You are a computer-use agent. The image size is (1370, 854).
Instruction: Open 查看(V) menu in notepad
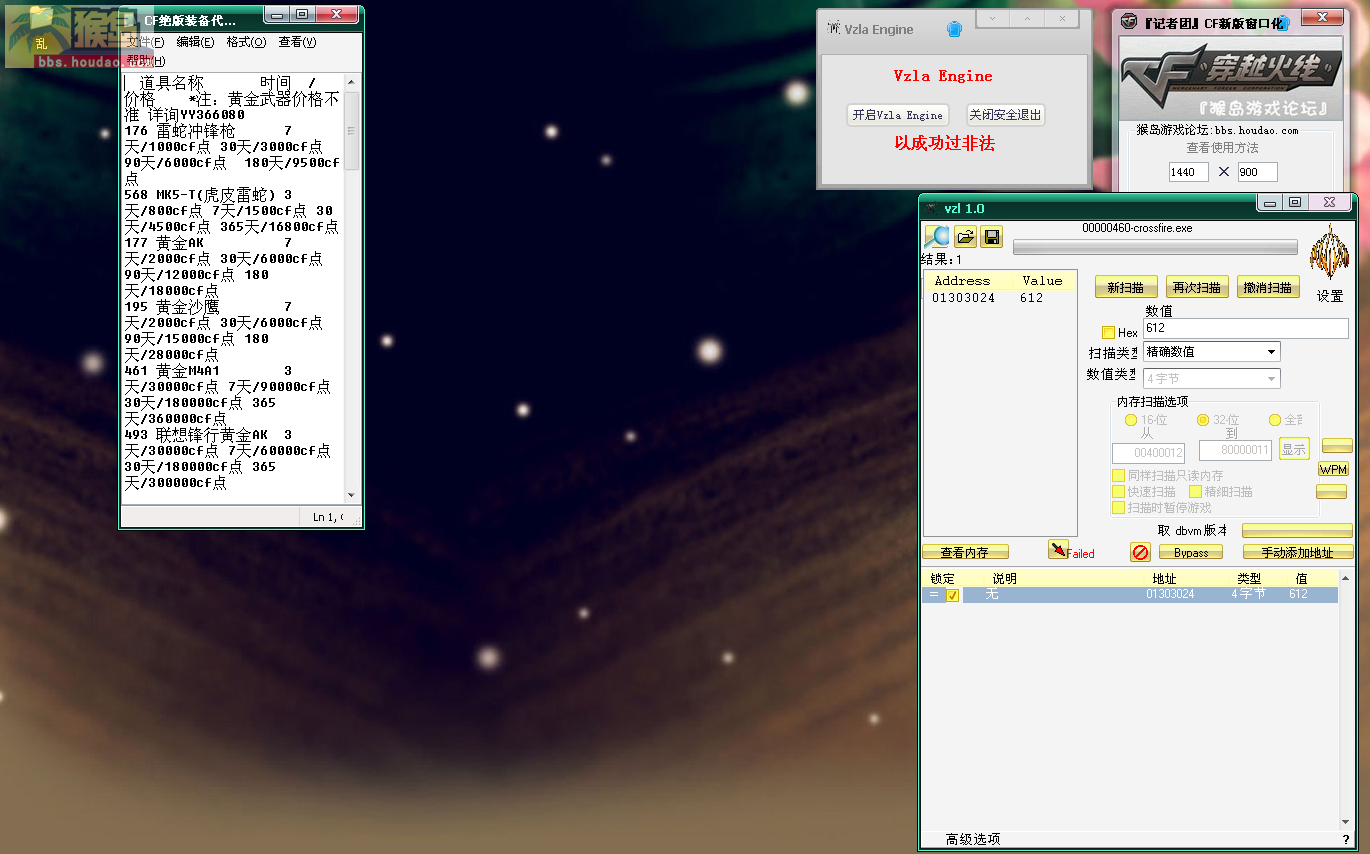pos(297,42)
